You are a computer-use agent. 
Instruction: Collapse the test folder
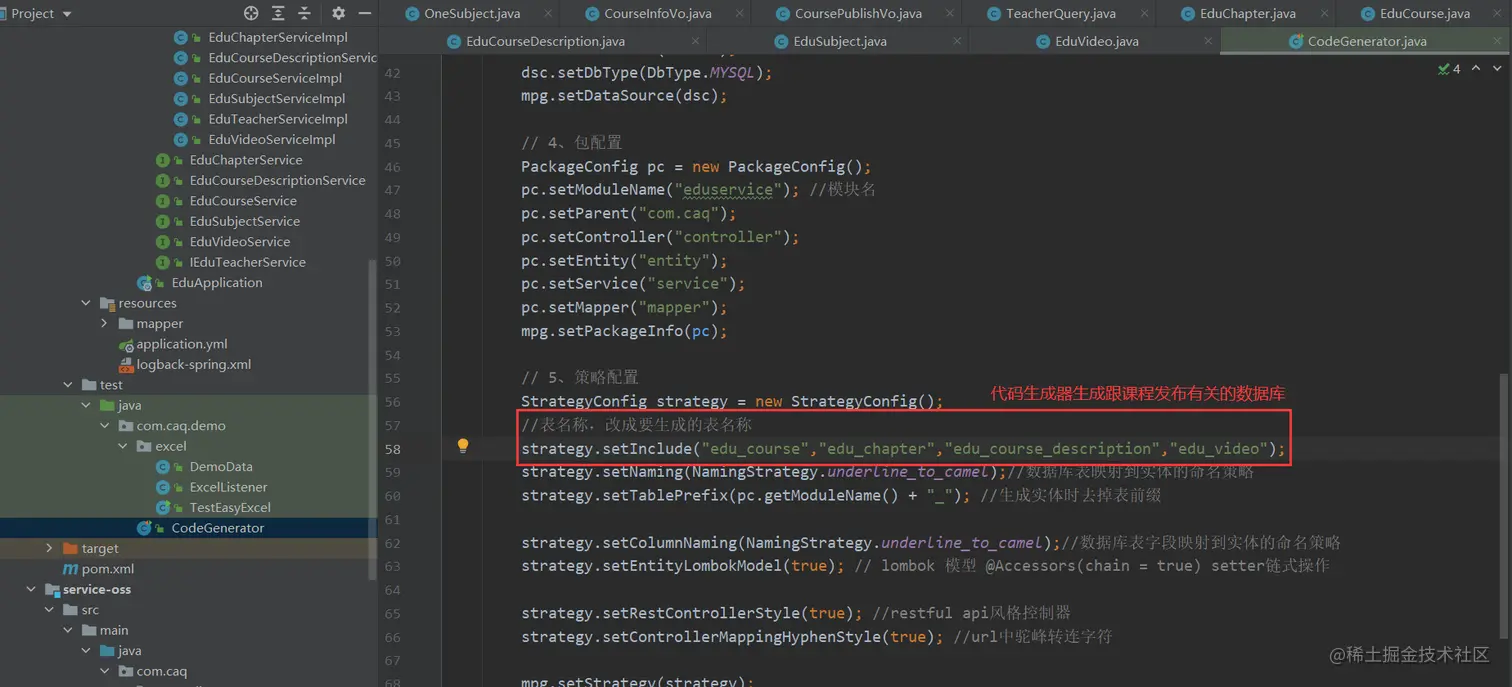(67, 385)
